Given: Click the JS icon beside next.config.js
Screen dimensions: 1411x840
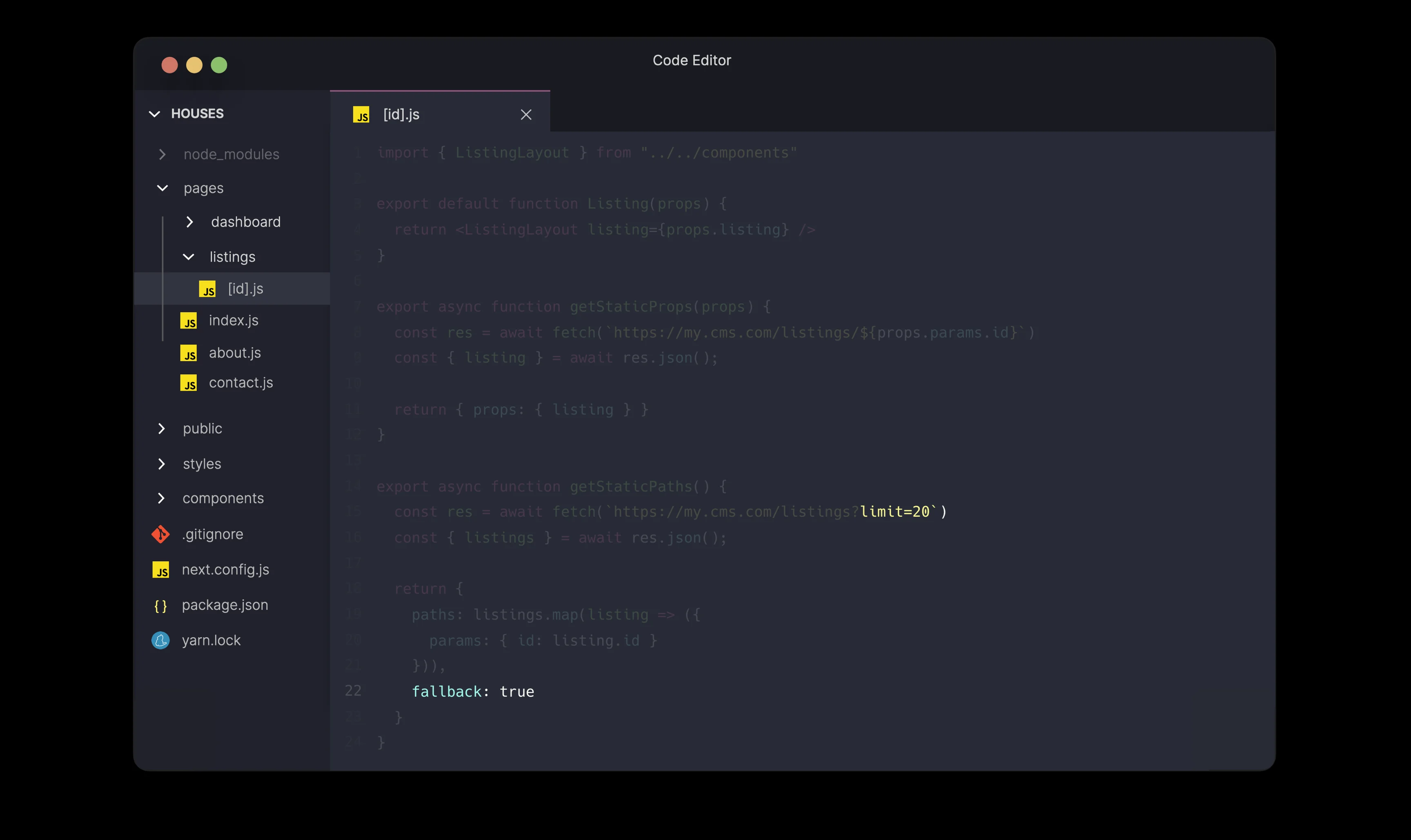Looking at the screenshot, I should (x=161, y=570).
